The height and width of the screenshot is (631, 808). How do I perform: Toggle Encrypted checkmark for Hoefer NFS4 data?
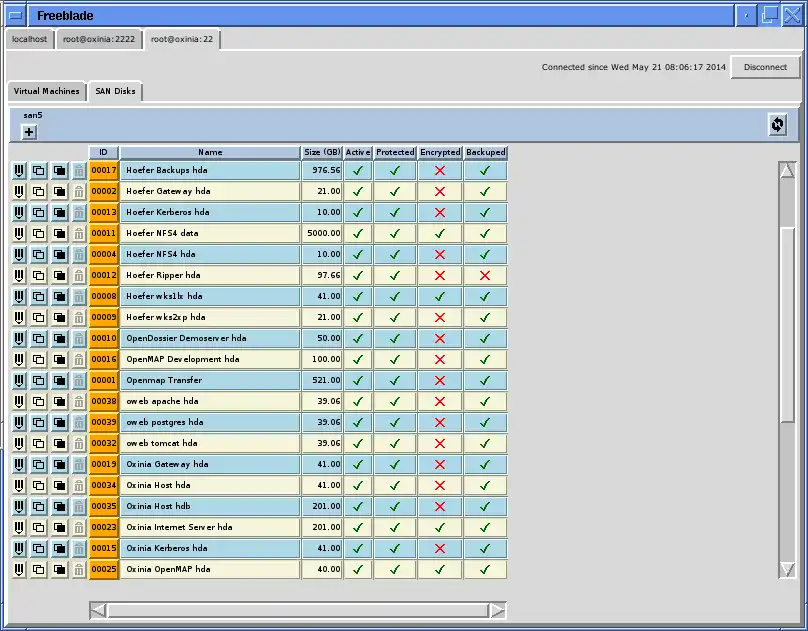click(440, 234)
